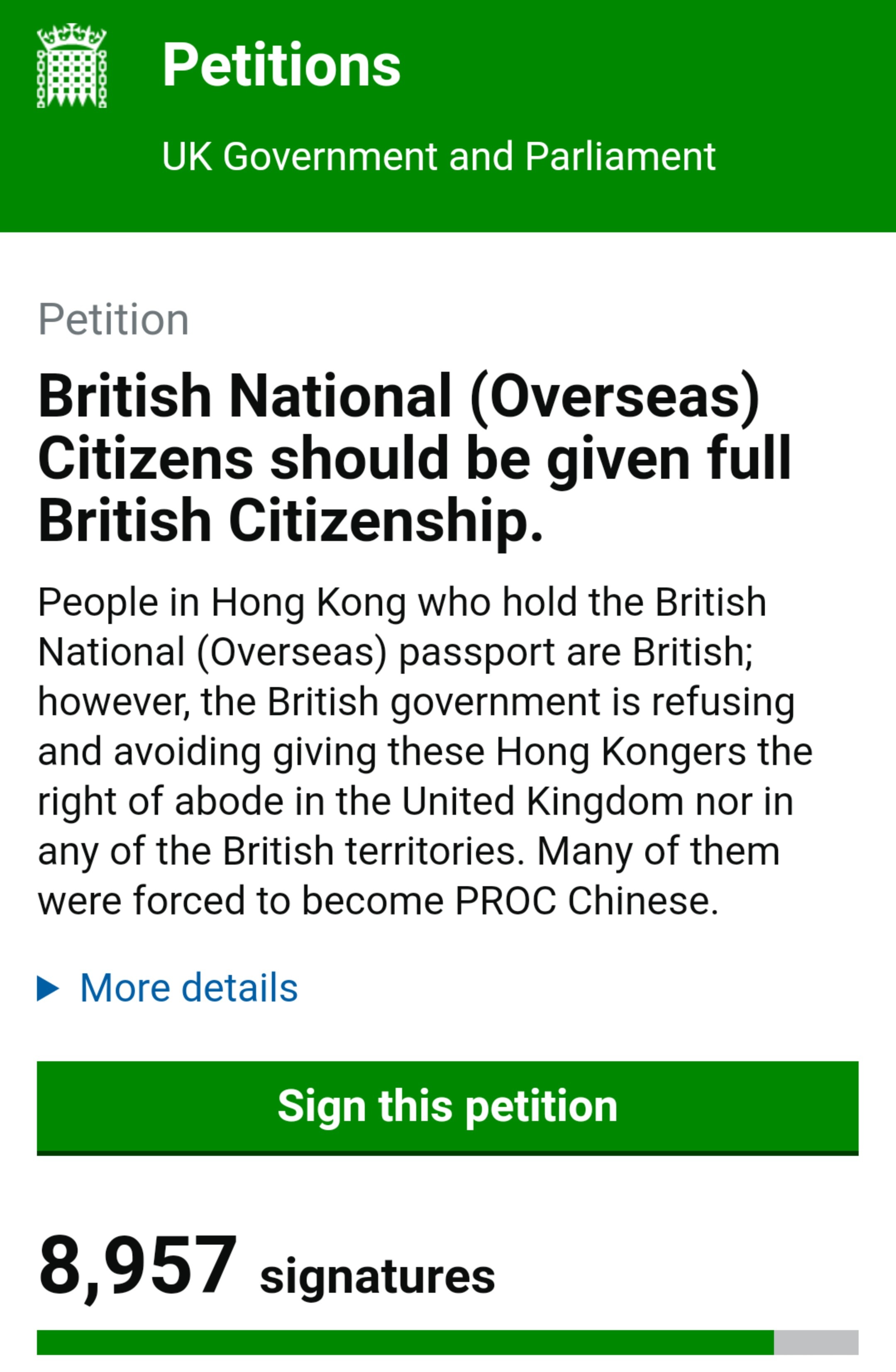Expand the More details disclosure triangle

pyautogui.click(x=48, y=989)
